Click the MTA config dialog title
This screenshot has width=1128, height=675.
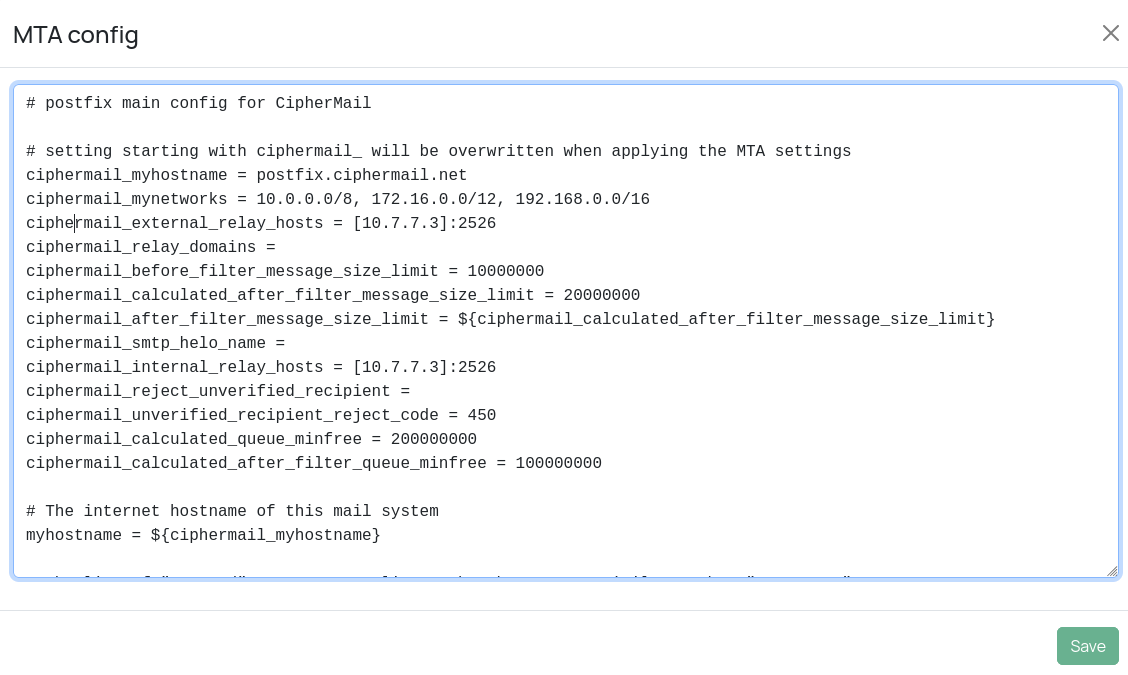(76, 35)
